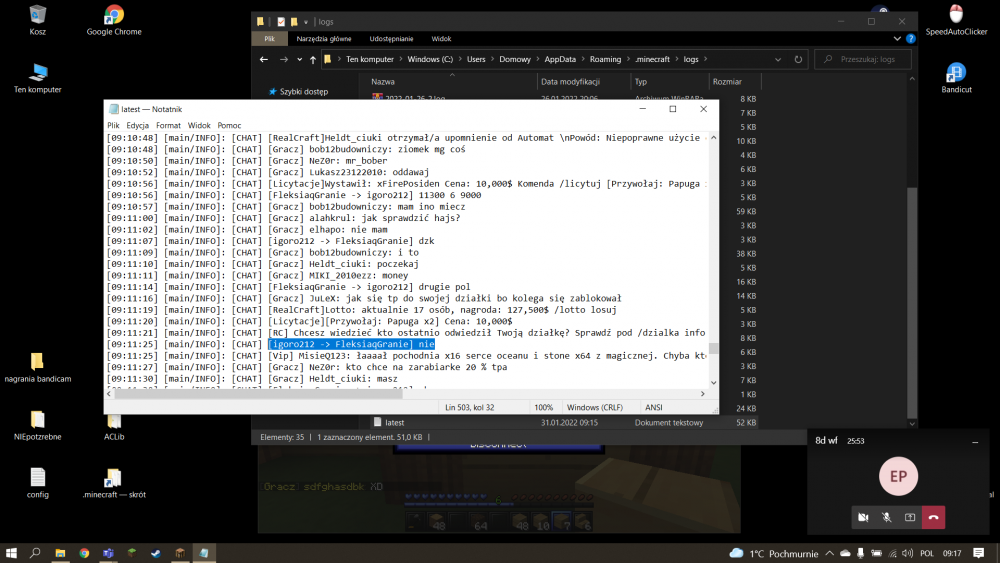The height and width of the screenshot is (563, 1000).
Task: Sort files by Data modyfikacji column
Action: pyautogui.click(x=570, y=82)
